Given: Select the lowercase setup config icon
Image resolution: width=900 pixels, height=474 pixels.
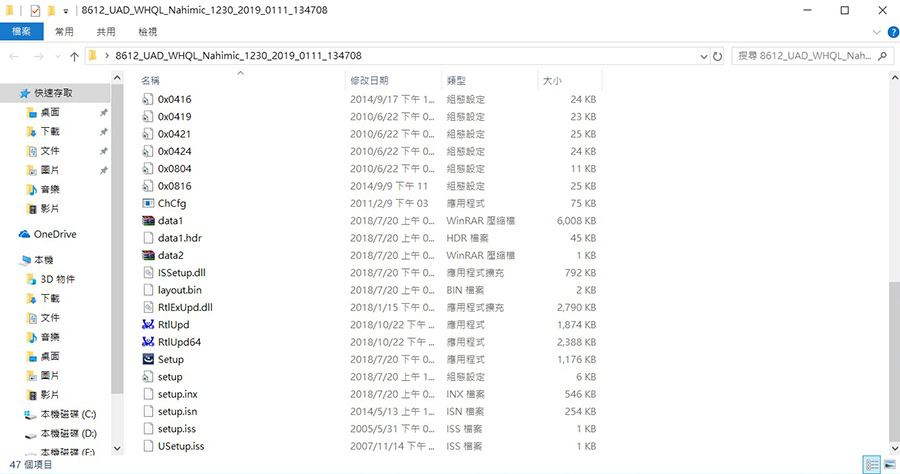Looking at the screenshot, I should [148, 376].
